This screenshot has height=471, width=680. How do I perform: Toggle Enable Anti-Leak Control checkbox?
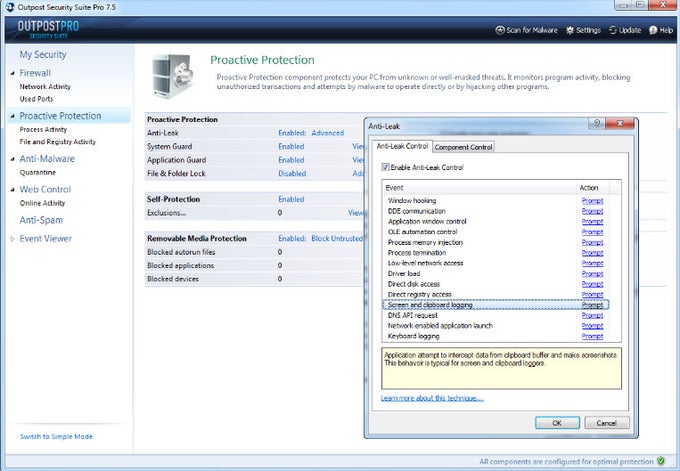[385, 167]
